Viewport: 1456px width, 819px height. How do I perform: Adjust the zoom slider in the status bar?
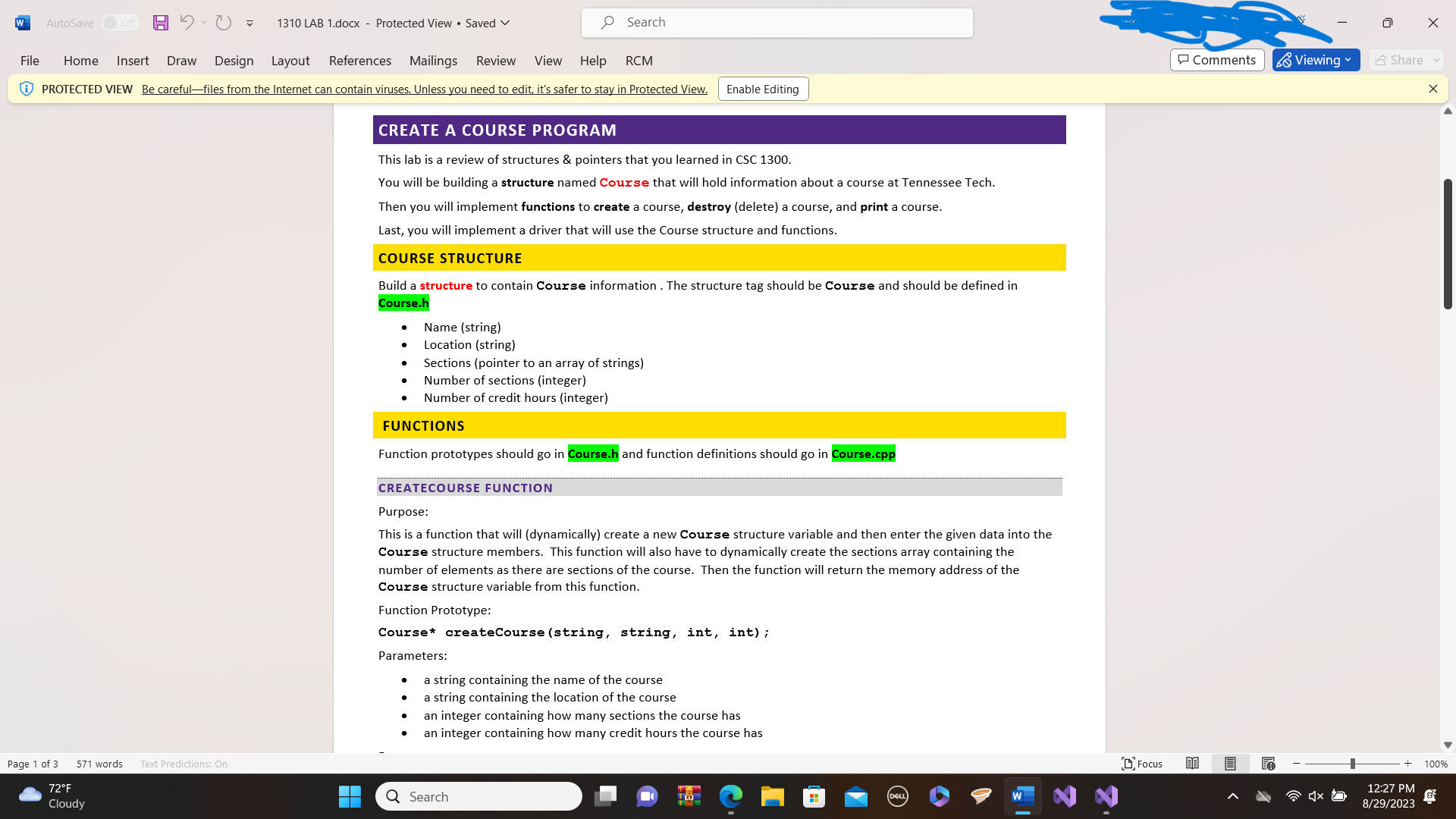(1352, 764)
